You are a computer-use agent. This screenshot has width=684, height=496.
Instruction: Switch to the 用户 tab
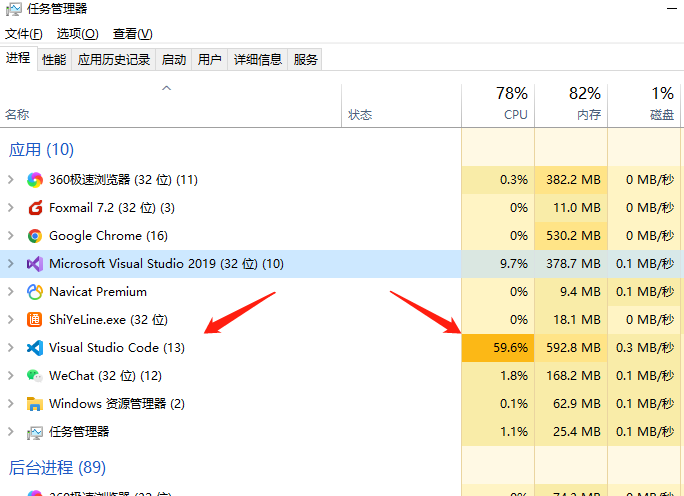[x=209, y=59]
